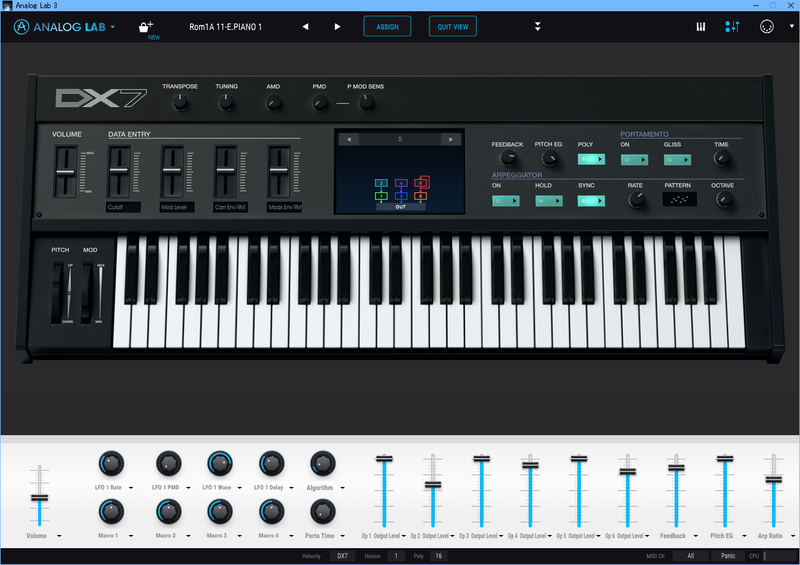Toggle Arpeggiator ON switch
The image size is (800, 565).
[506, 201]
